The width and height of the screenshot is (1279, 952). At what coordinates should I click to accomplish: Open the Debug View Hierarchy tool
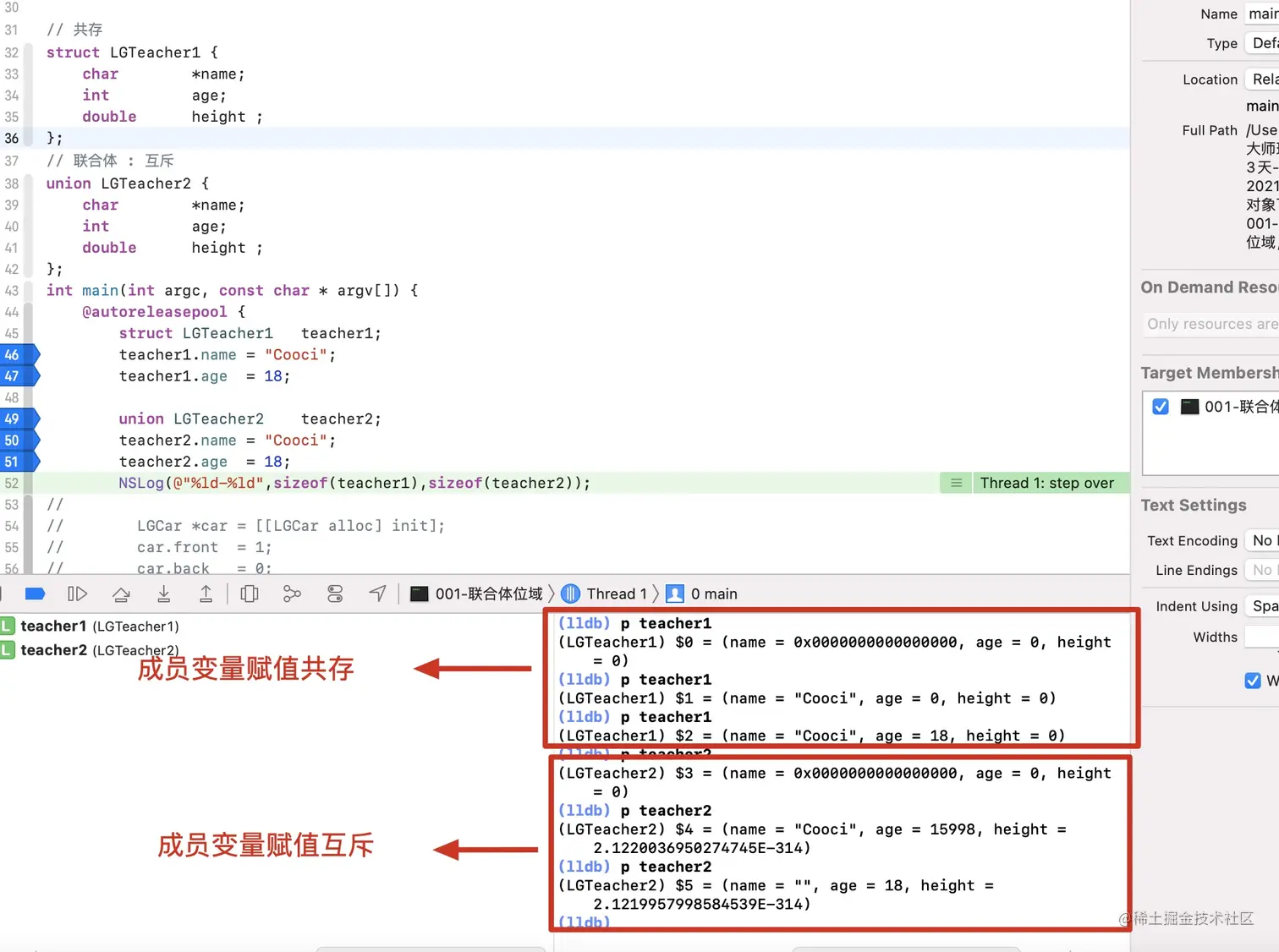[x=250, y=594]
